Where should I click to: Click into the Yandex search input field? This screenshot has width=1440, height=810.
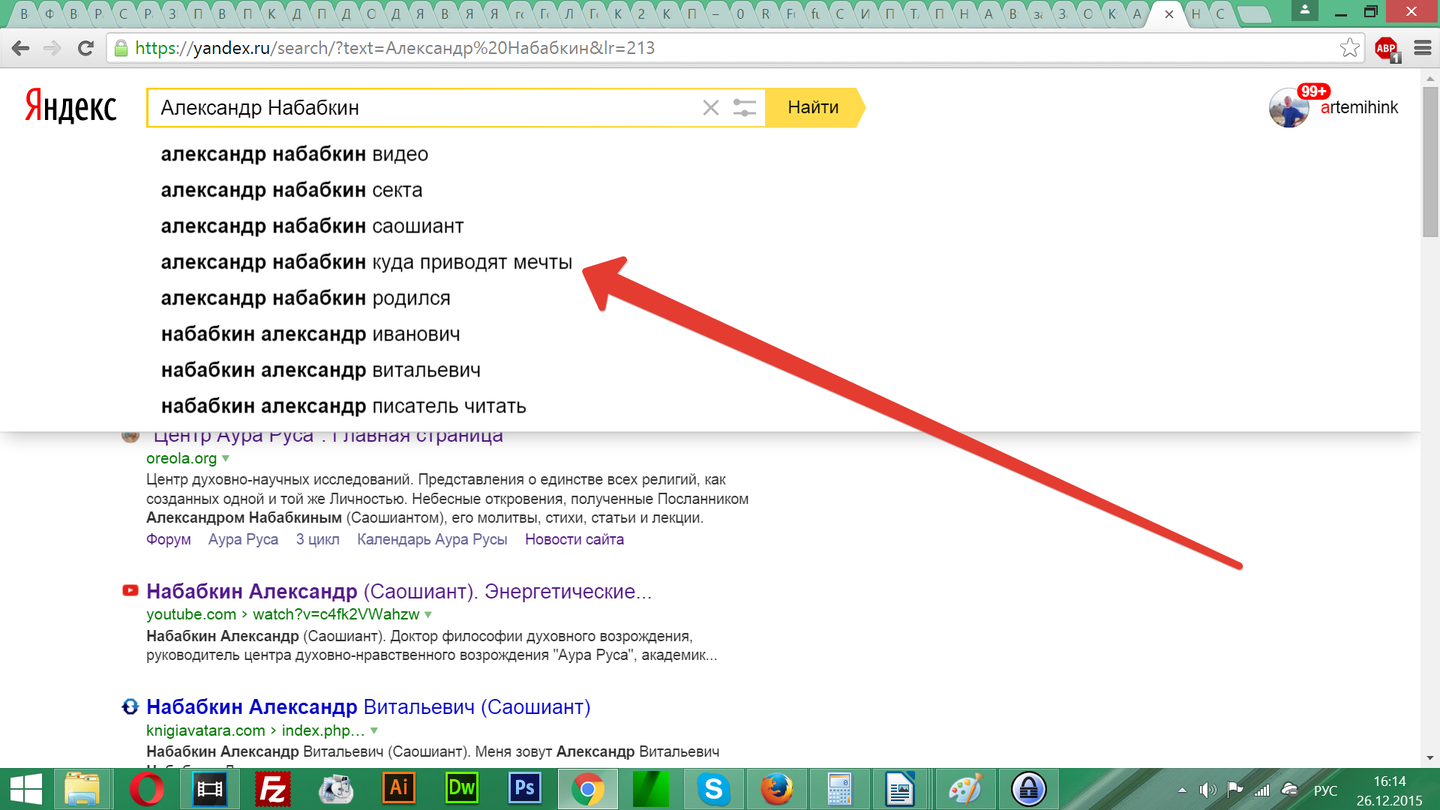tap(420, 108)
